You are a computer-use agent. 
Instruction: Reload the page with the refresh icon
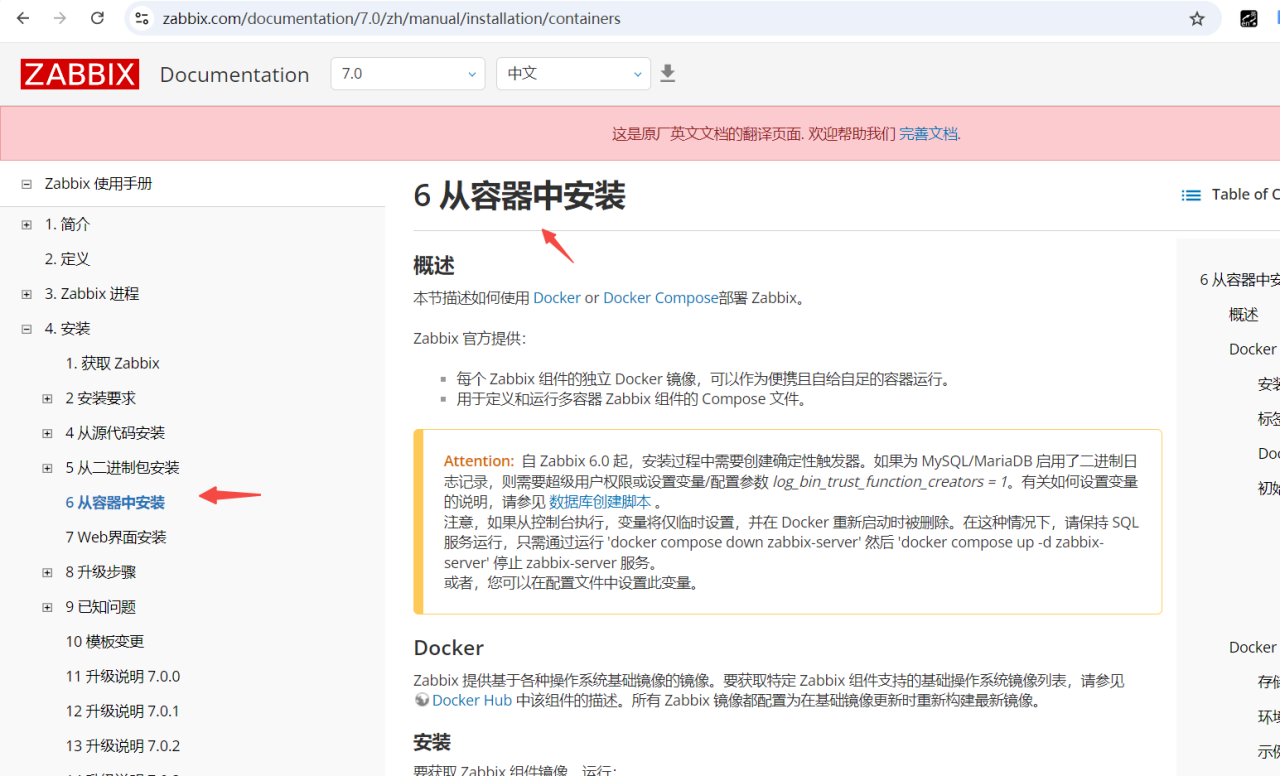[97, 18]
